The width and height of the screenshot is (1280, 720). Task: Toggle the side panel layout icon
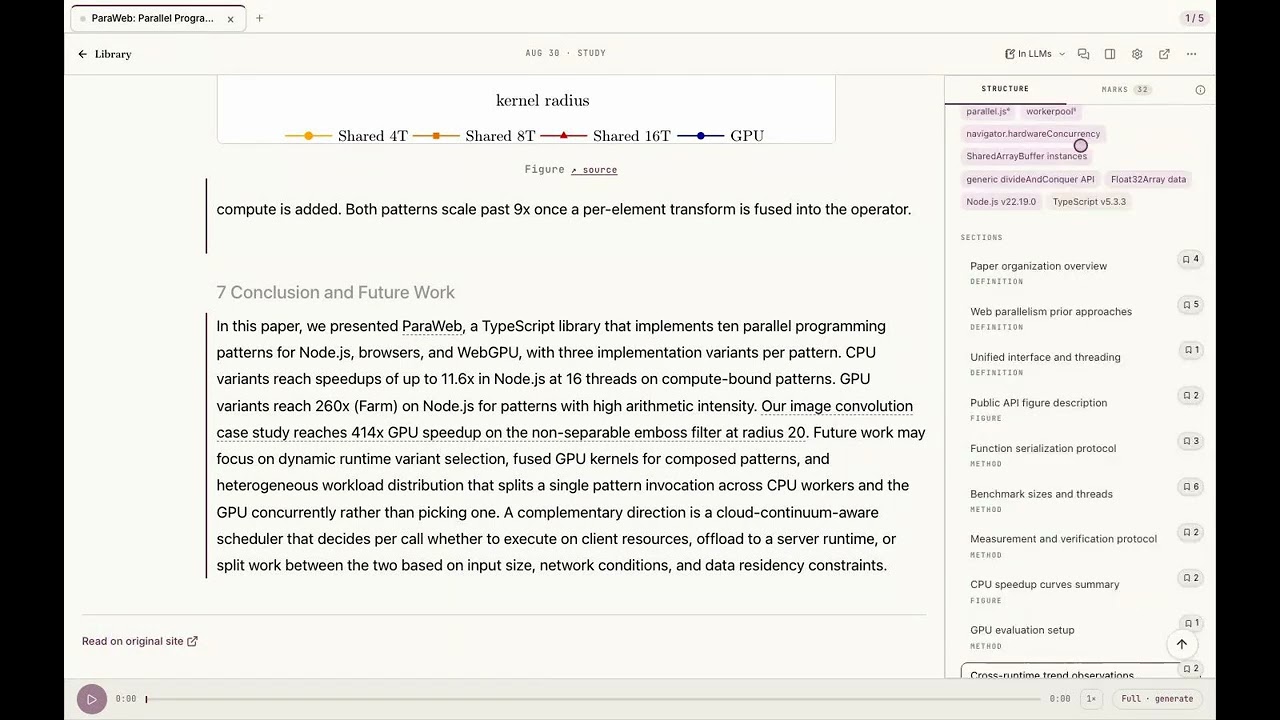(x=1110, y=54)
